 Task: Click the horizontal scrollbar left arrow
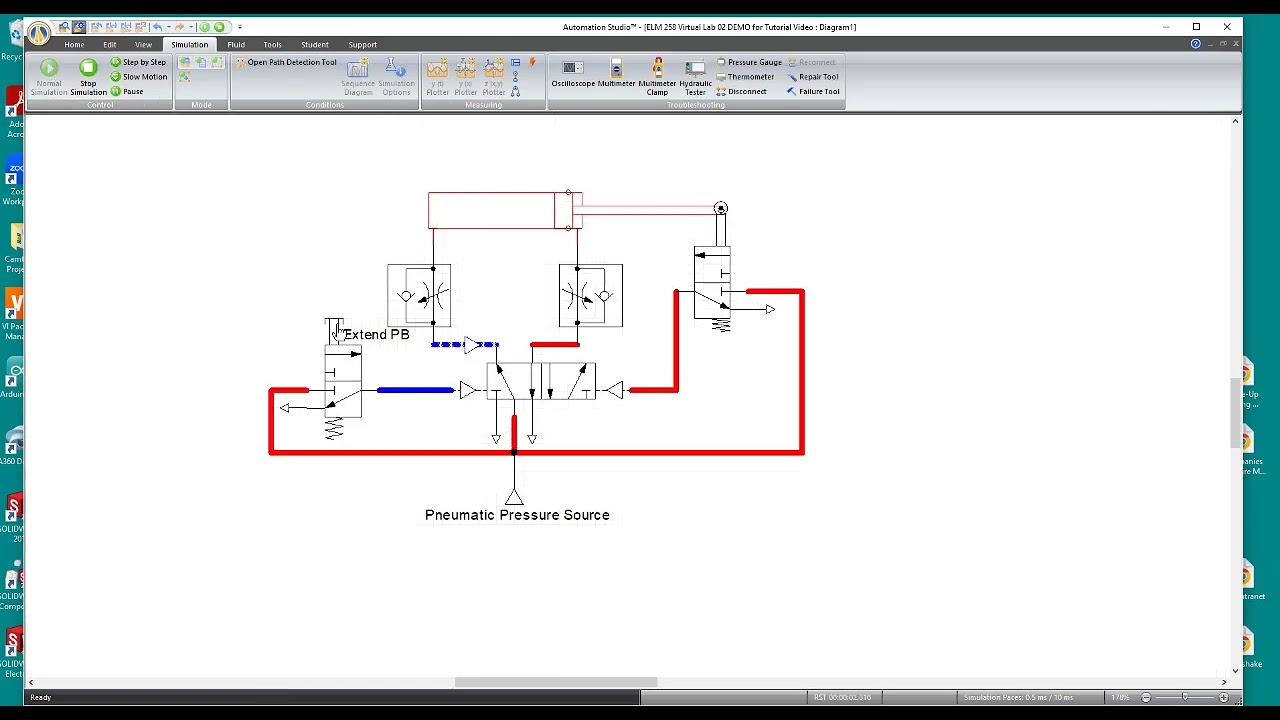(x=31, y=682)
